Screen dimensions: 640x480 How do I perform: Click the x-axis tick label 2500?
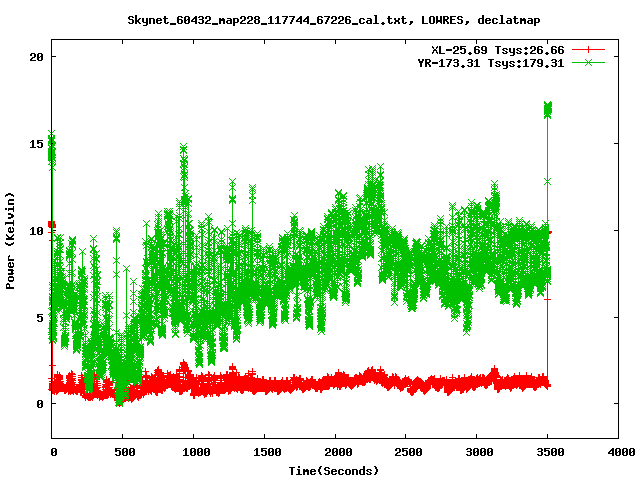[408, 452]
